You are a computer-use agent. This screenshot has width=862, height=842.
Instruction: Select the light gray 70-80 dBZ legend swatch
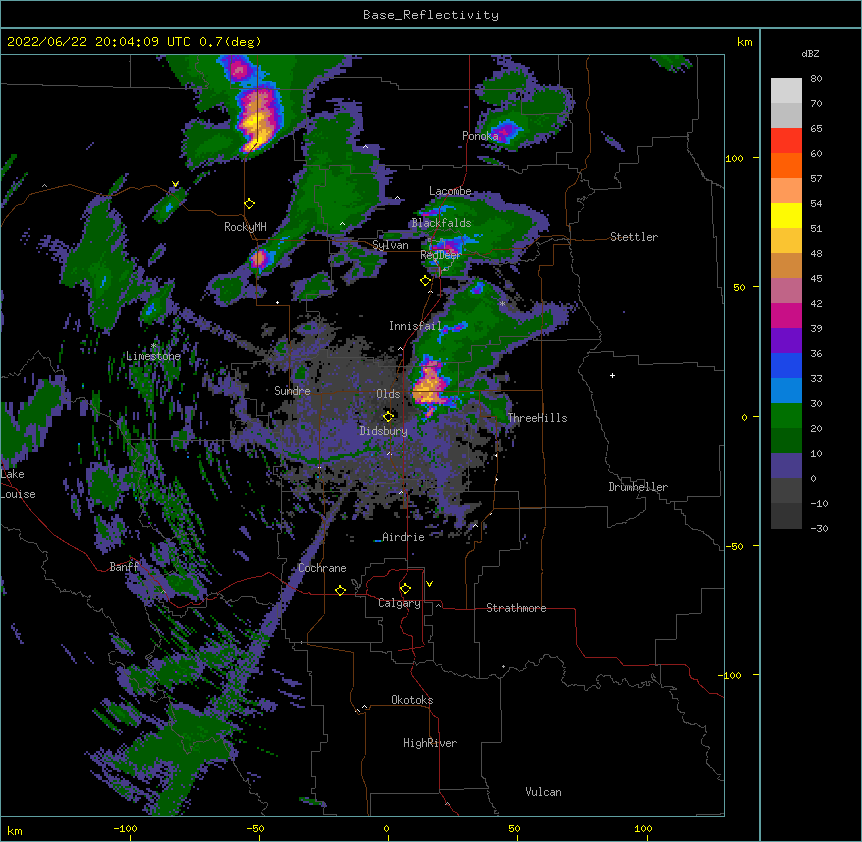[x=786, y=91]
